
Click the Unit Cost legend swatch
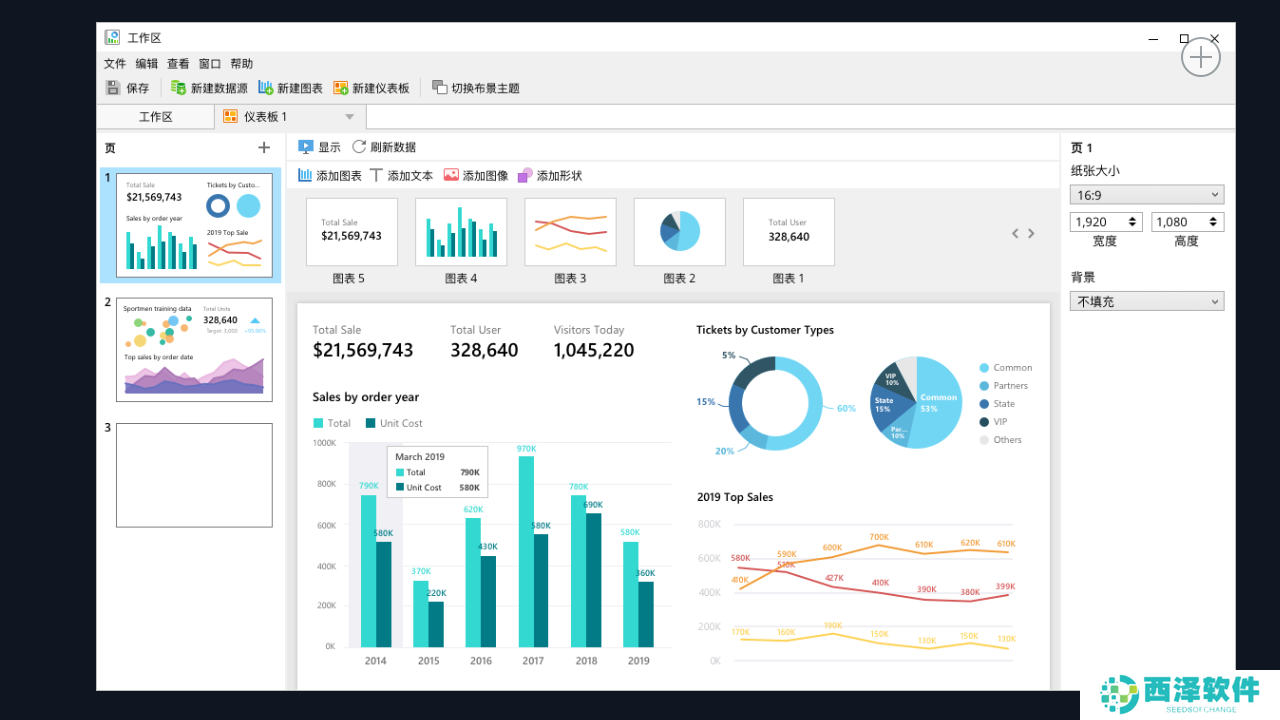(370, 423)
